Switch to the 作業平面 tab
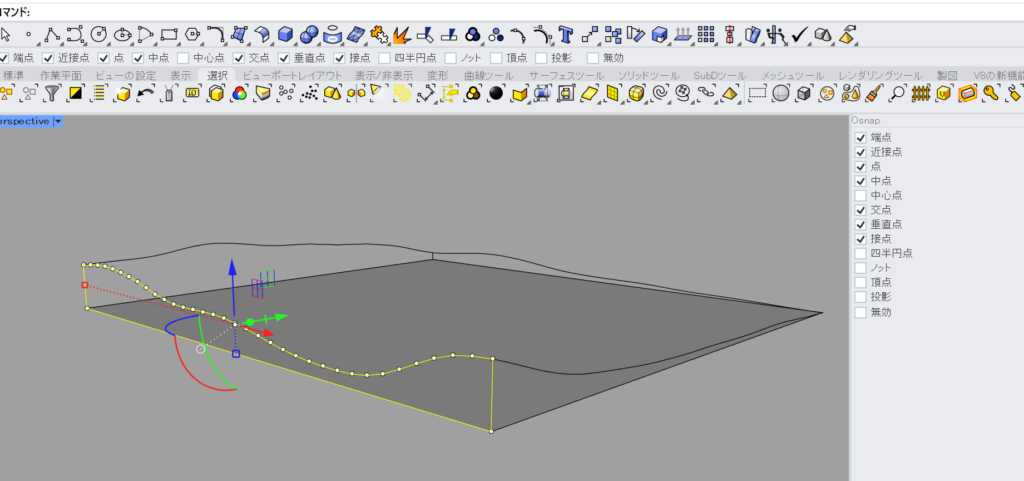This screenshot has width=1024, height=481. click(60, 76)
